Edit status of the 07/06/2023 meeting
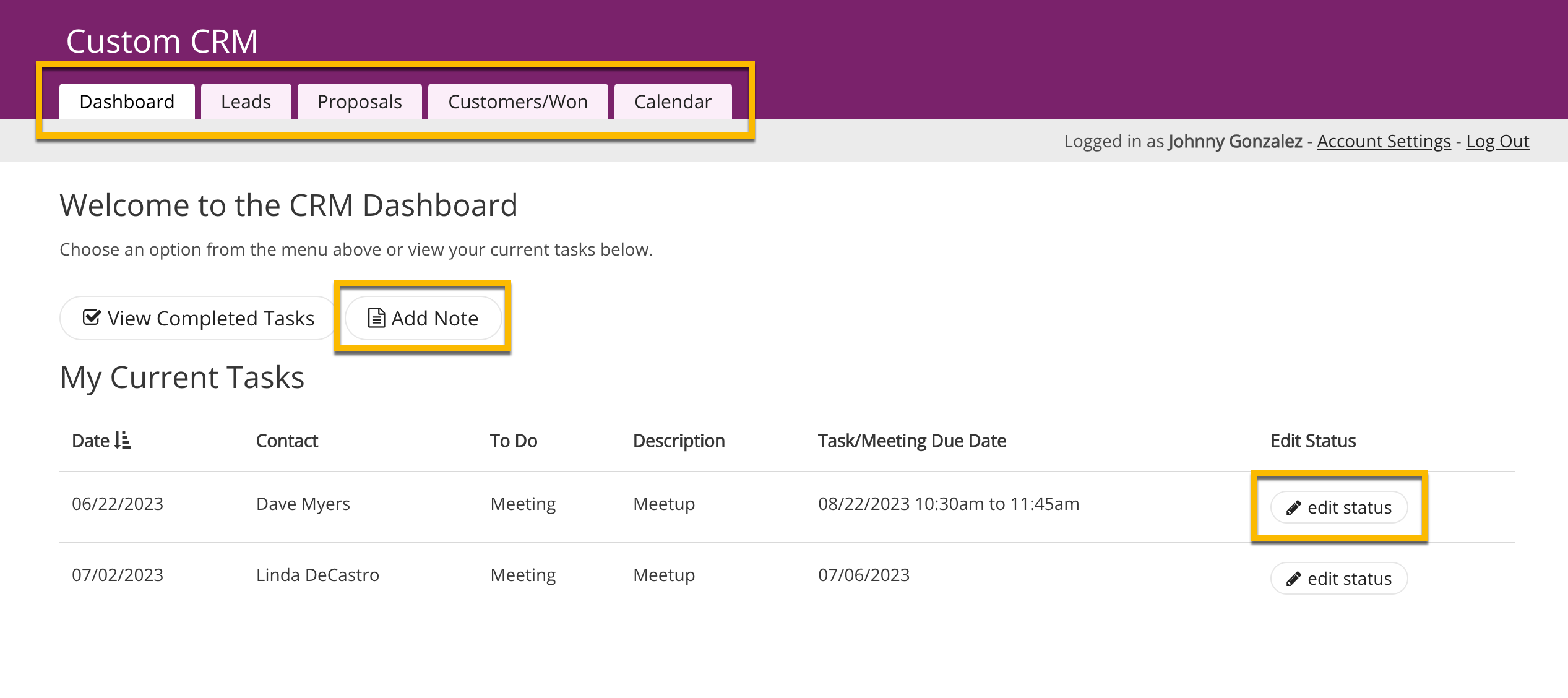 click(1339, 579)
